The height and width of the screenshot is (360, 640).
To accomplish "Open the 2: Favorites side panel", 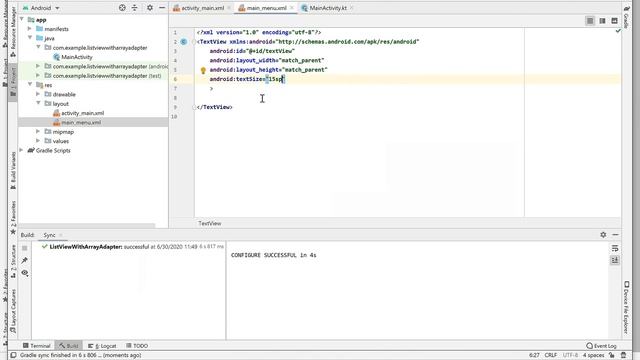I will click(13, 217).
